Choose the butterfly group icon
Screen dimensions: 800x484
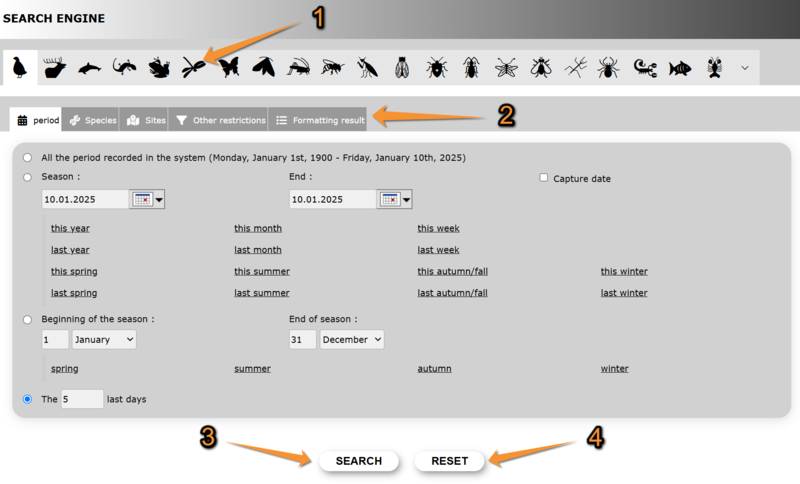click(229, 67)
